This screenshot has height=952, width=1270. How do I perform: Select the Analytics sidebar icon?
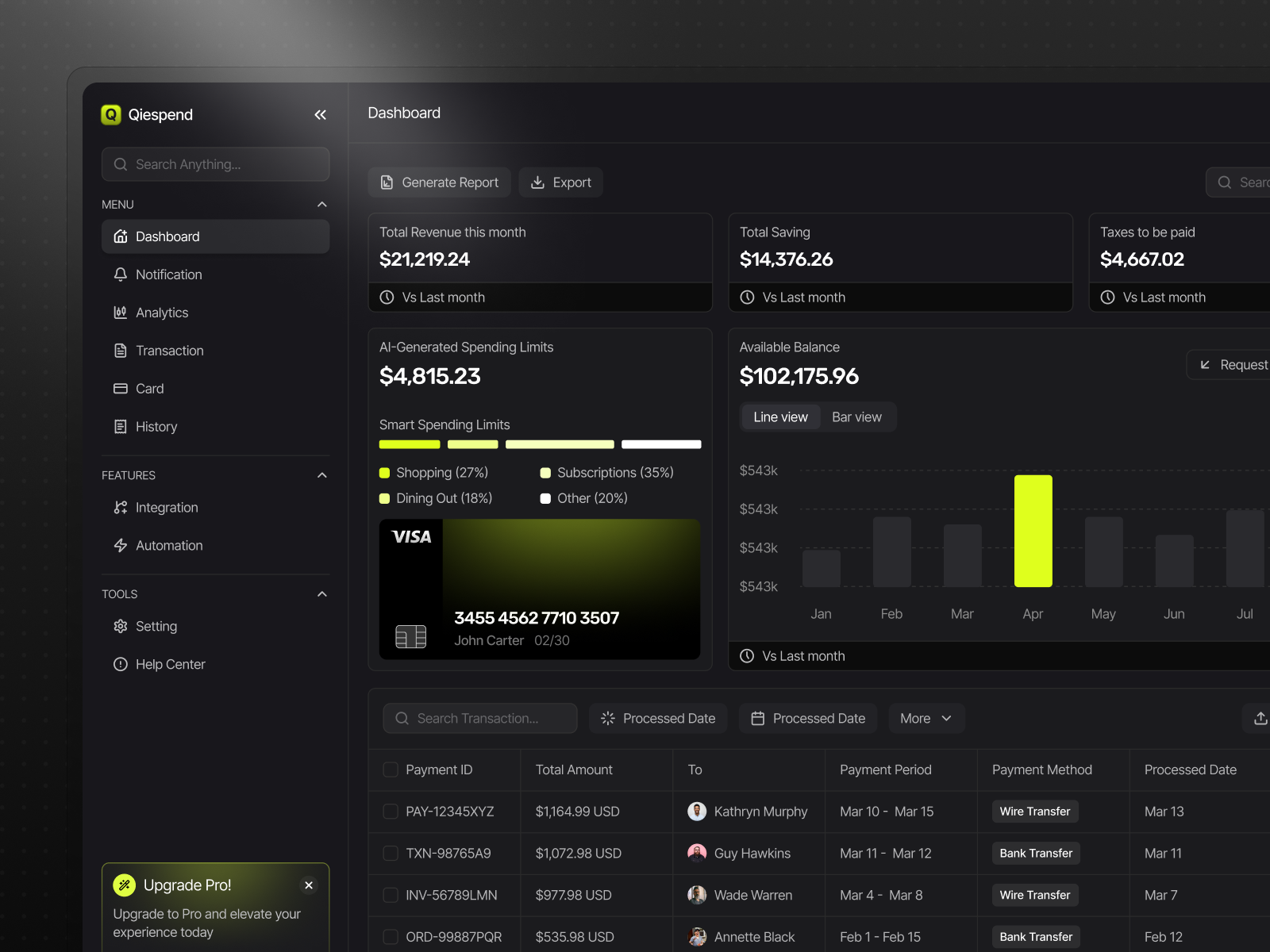[120, 313]
